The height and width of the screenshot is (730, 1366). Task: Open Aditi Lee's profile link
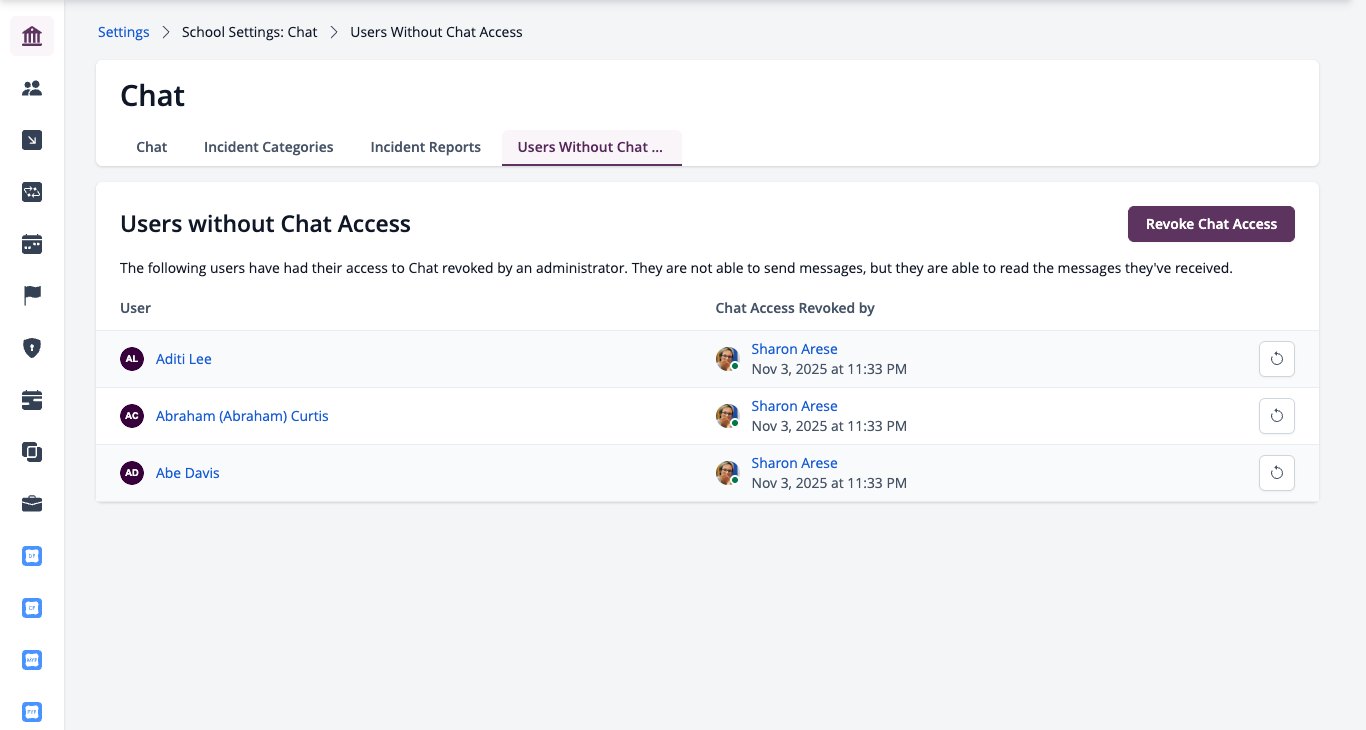(x=184, y=359)
